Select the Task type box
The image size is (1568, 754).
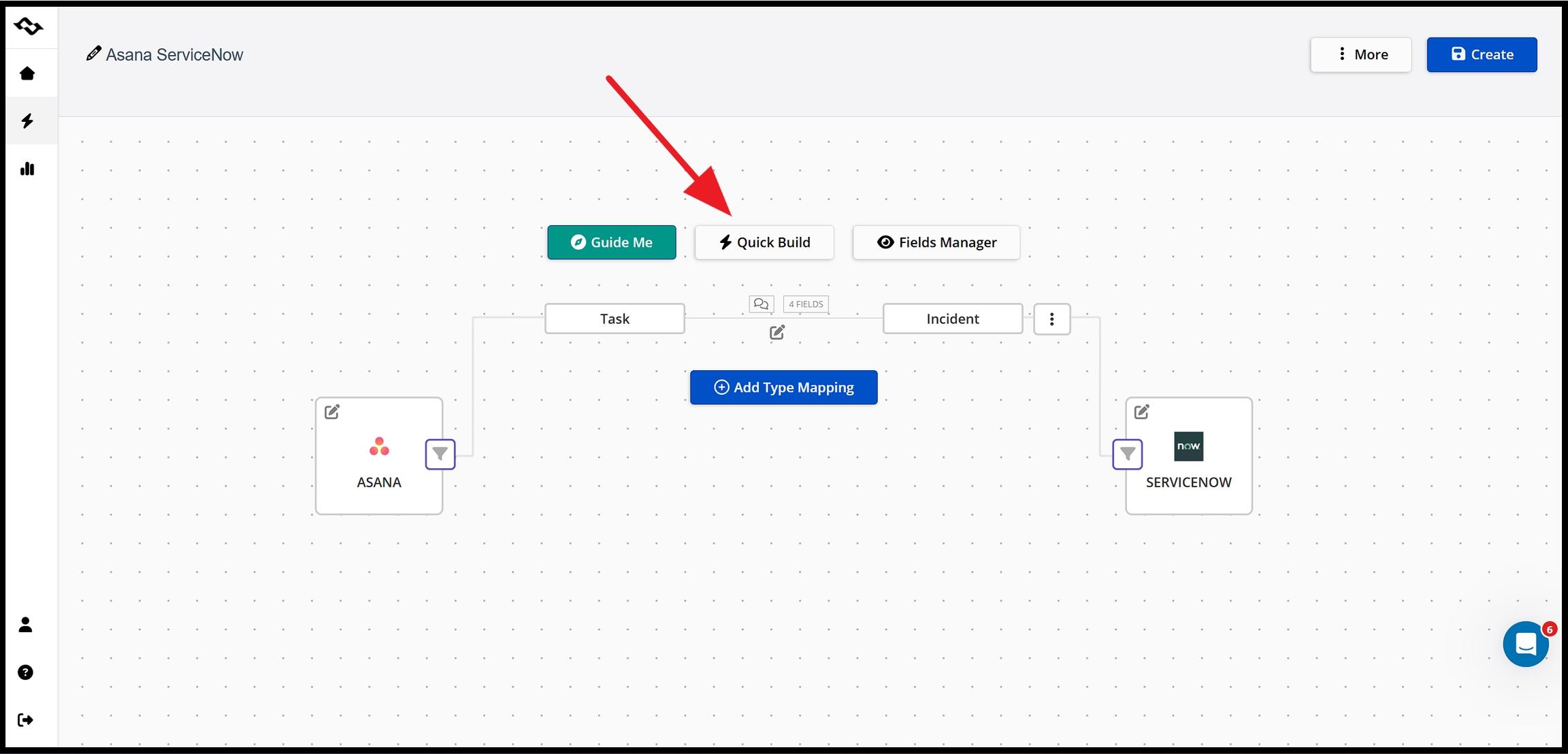pos(615,318)
